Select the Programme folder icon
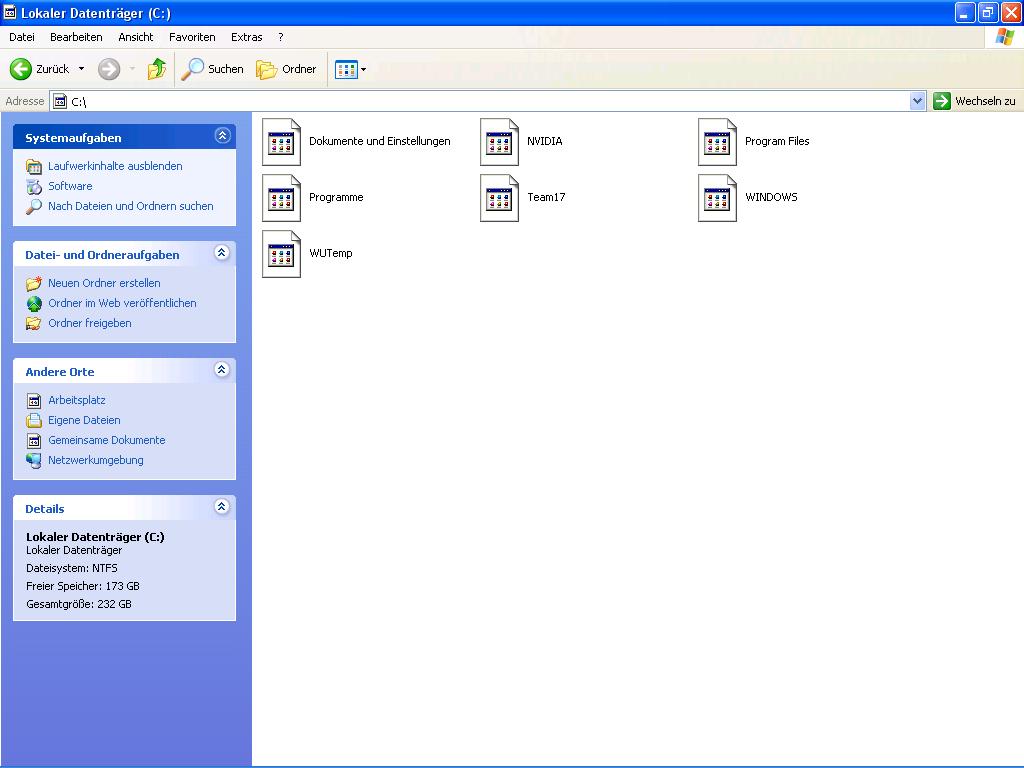 pyautogui.click(x=281, y=198)
